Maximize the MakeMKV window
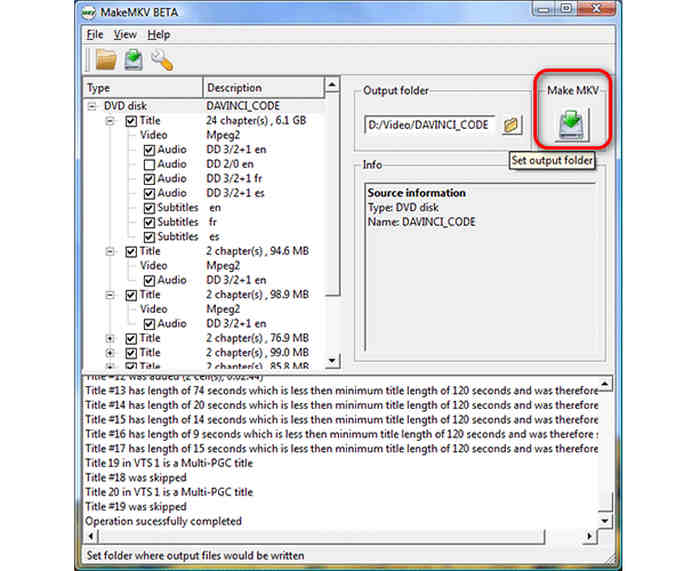 pos(566,8)
